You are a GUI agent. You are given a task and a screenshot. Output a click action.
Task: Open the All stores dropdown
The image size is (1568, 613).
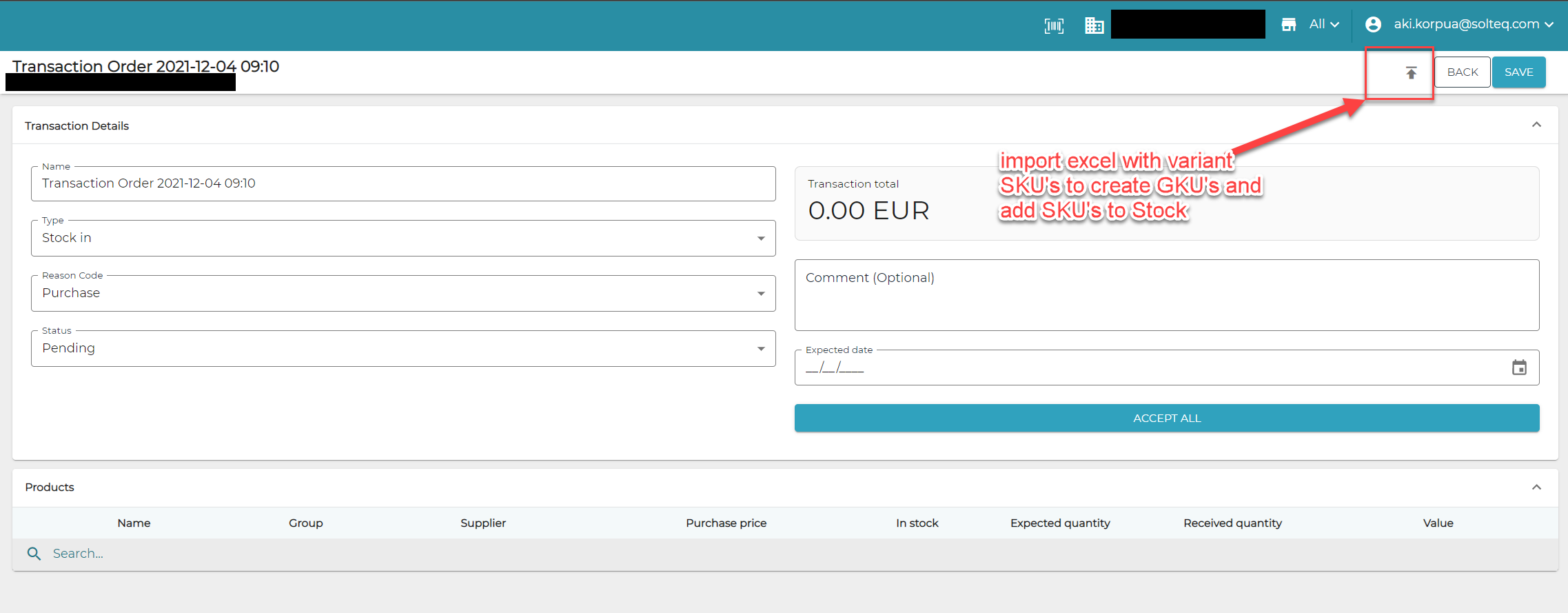[x=1324, y=25]
